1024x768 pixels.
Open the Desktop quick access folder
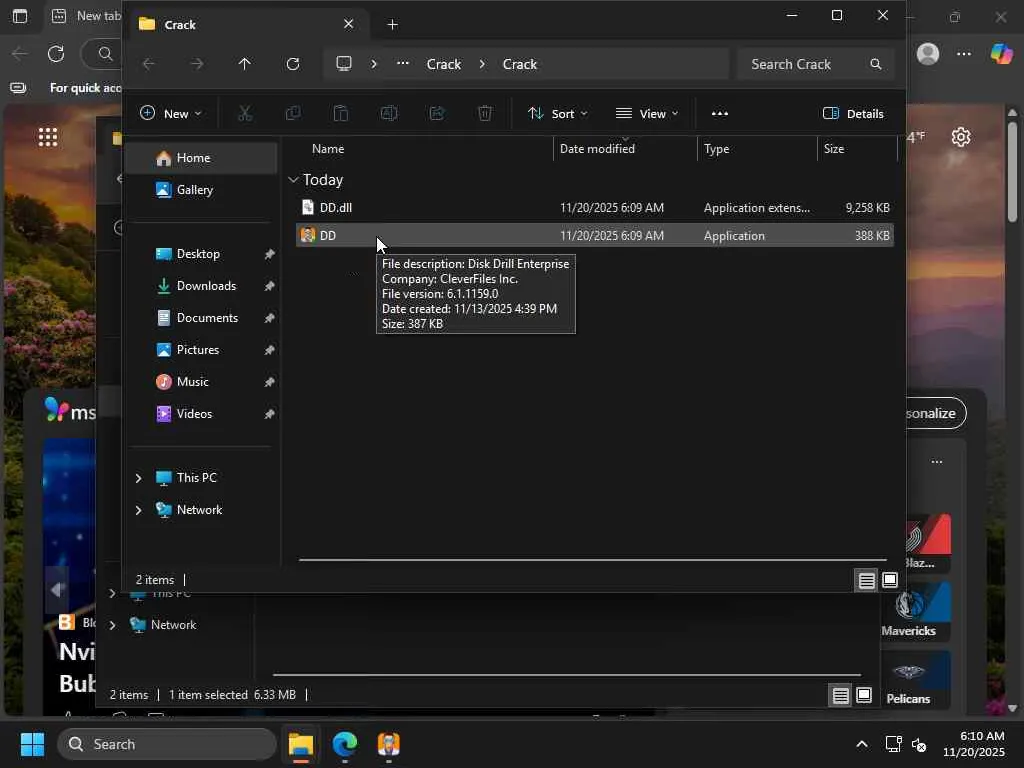201,254
